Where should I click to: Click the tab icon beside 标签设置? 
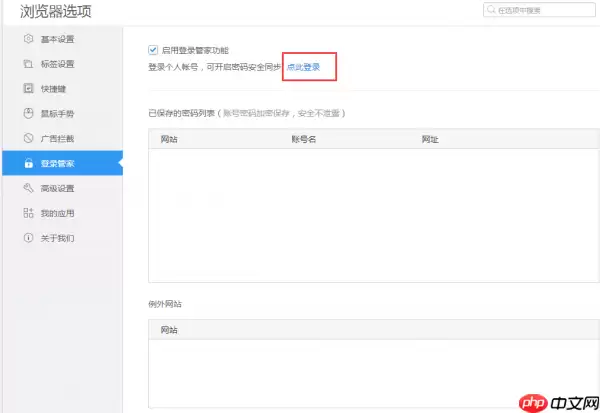tap(28, 64)
